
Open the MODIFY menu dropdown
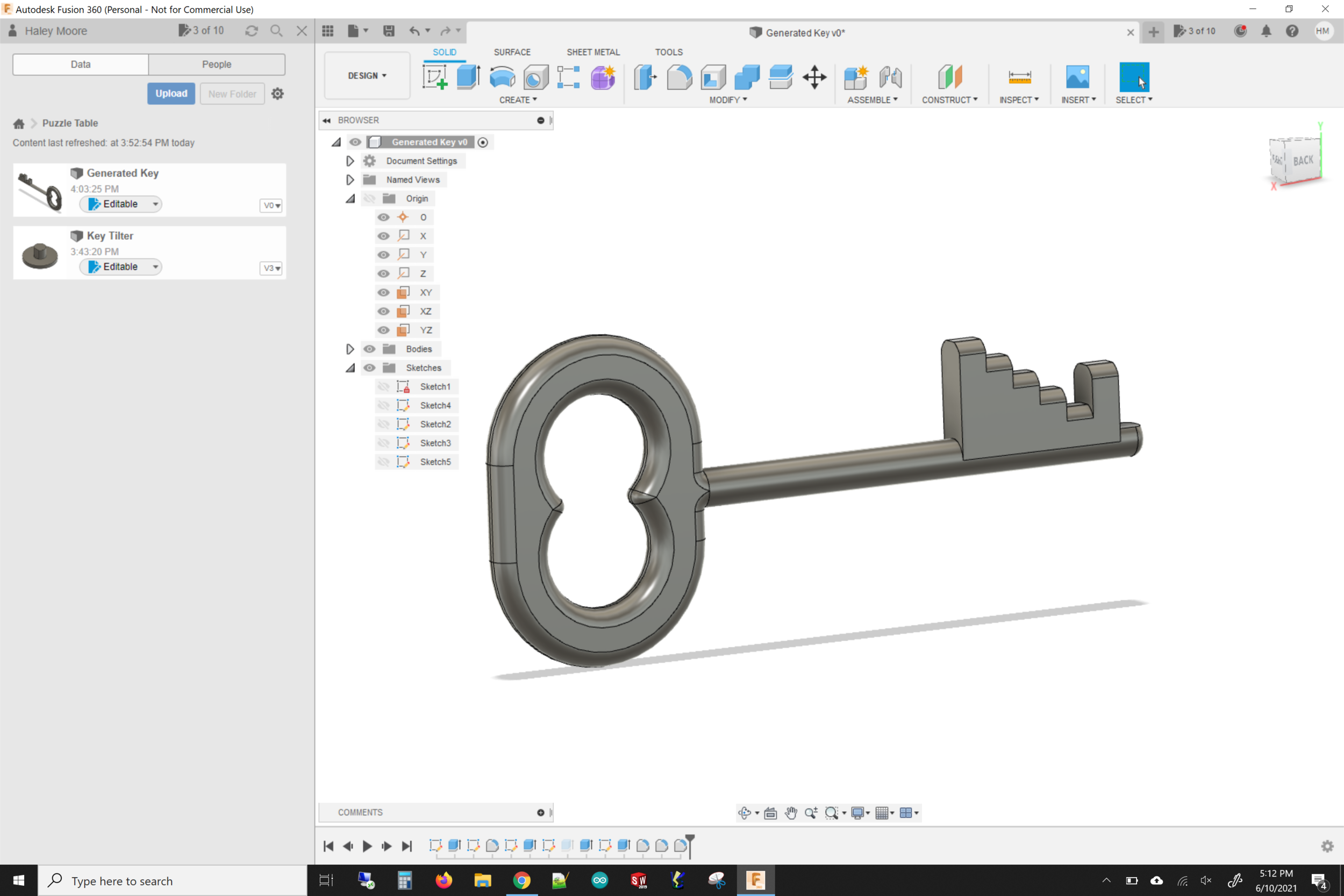[x=728, y=99]
